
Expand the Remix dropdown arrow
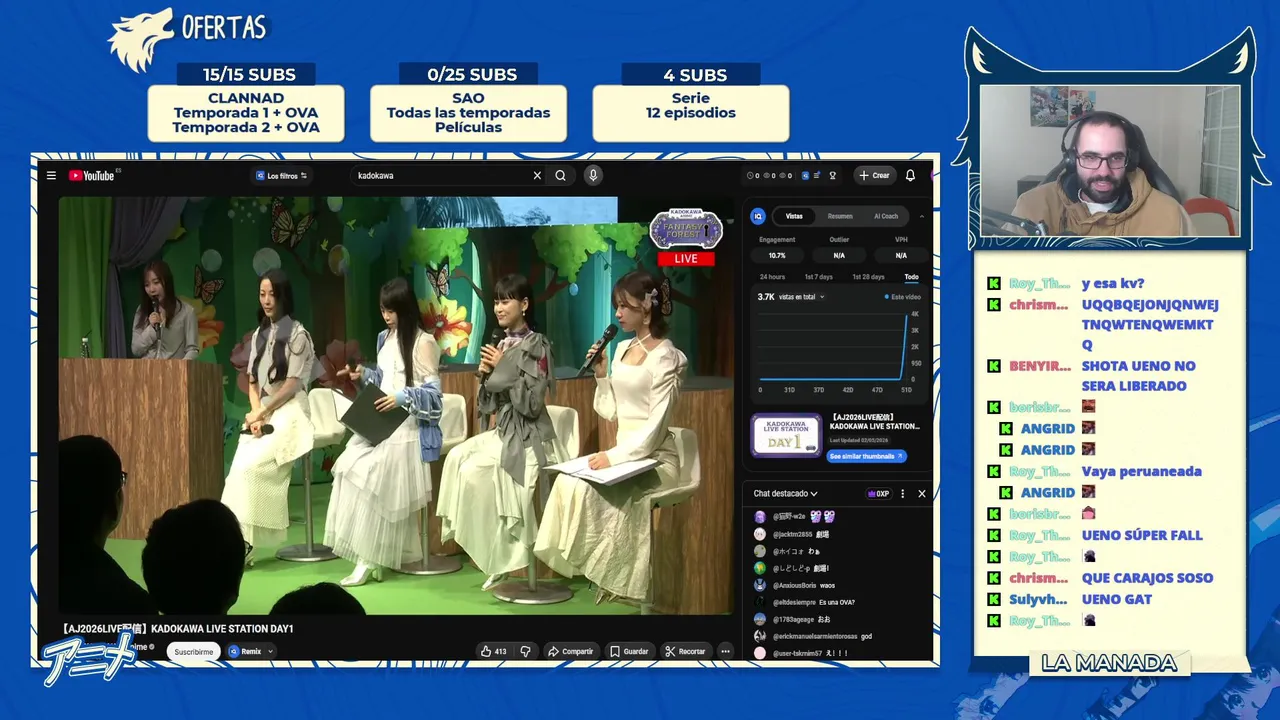270,651
